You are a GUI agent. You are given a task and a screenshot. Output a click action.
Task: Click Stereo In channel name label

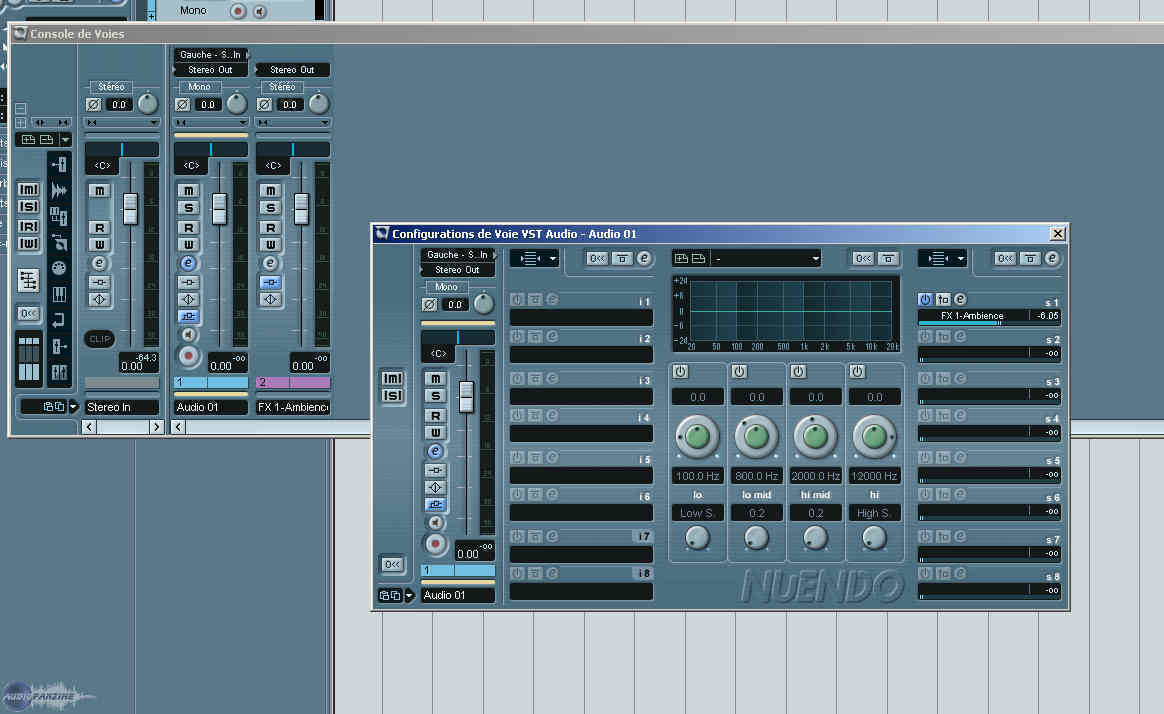coord(122,407)
